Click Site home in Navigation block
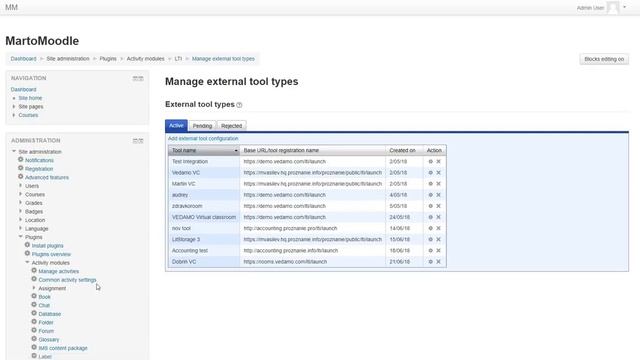The width and height of the screenshot is (640, 360). (x=30, y=98)
